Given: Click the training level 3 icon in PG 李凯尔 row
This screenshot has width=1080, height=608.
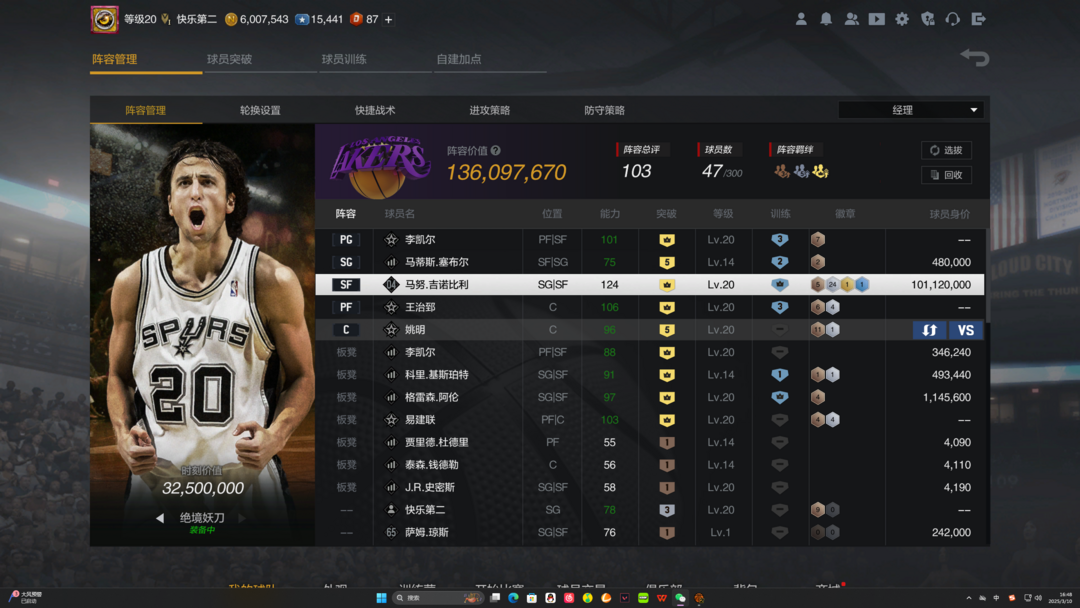Looking at the screenshot, I should 780,240.
